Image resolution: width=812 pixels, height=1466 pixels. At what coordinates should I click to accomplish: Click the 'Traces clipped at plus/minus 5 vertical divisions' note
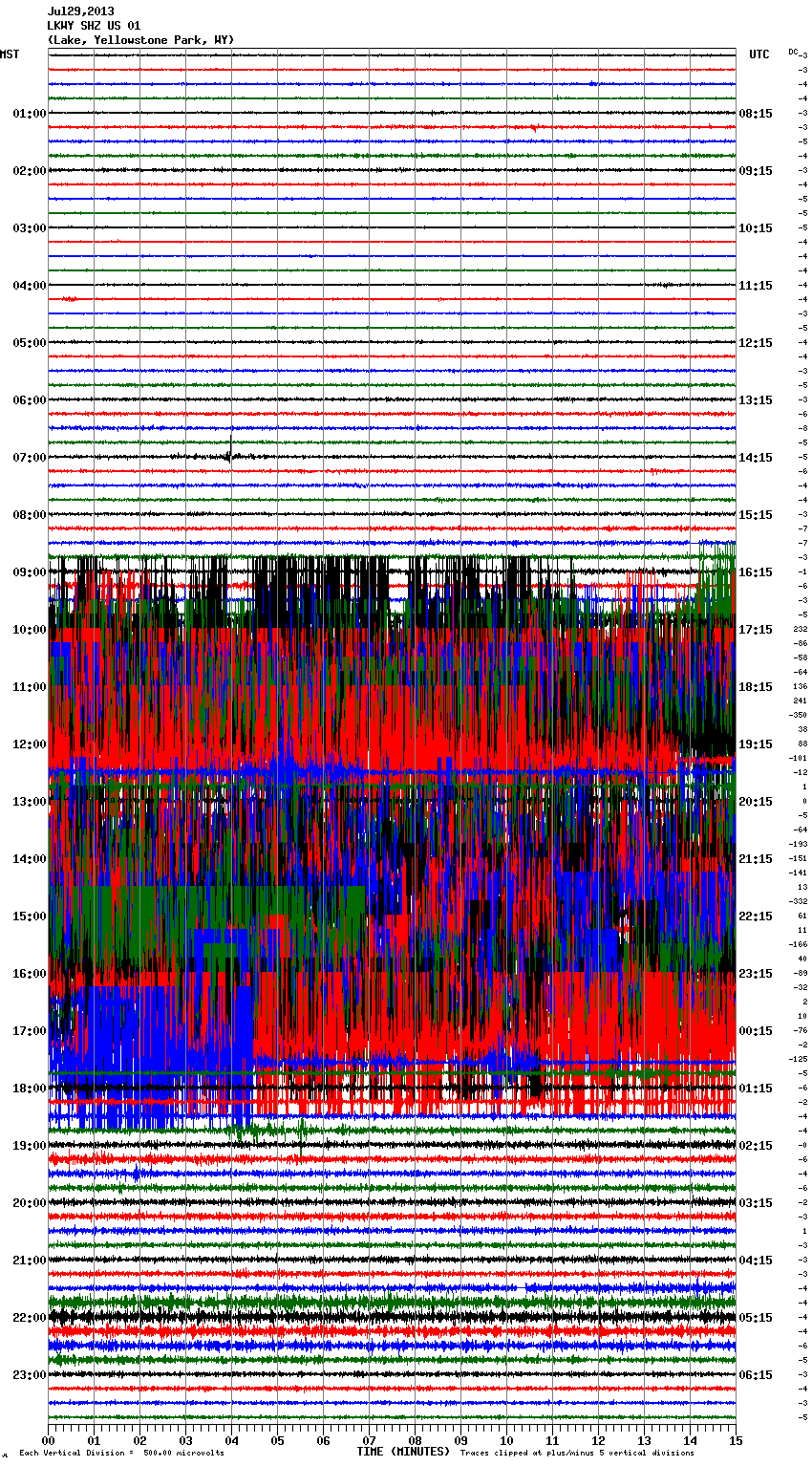click(577, 1454)
